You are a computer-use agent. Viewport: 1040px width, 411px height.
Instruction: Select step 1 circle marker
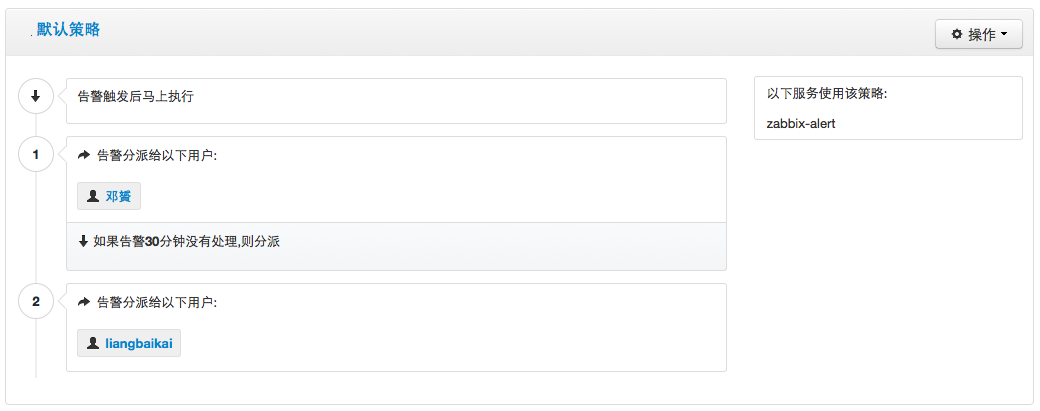pos(36,154)
